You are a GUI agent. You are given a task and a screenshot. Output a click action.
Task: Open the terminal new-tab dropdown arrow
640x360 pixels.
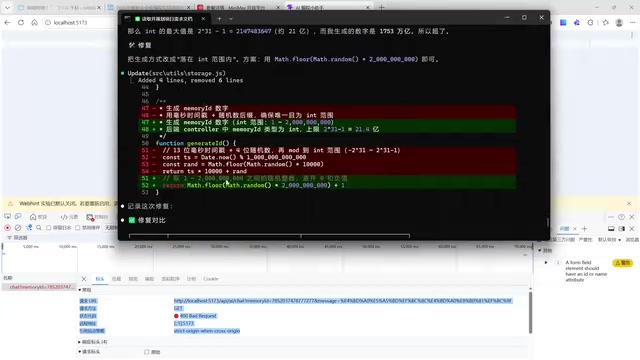pos(231,18)
